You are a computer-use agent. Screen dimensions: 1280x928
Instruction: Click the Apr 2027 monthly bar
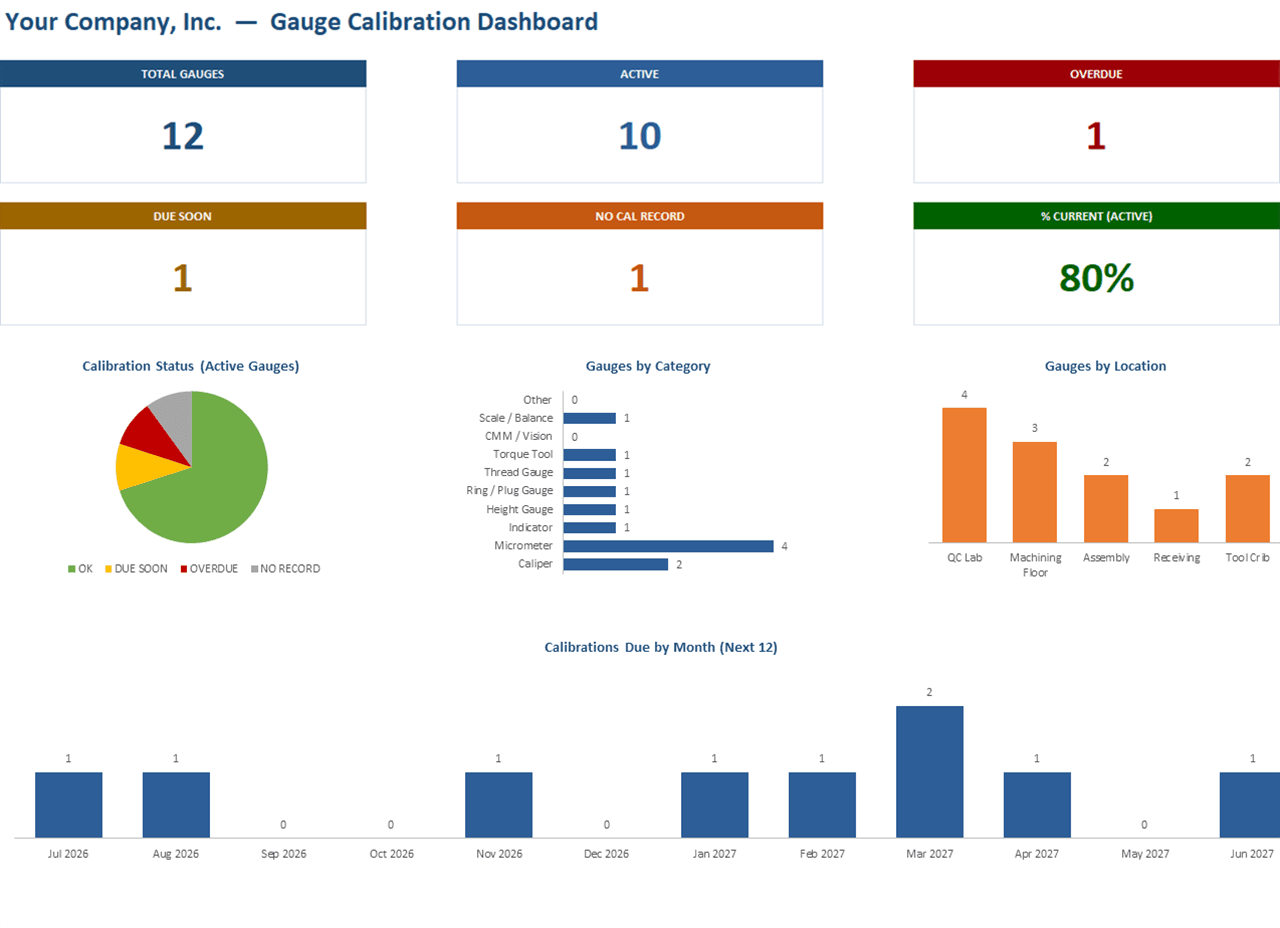pos(1037,805)
